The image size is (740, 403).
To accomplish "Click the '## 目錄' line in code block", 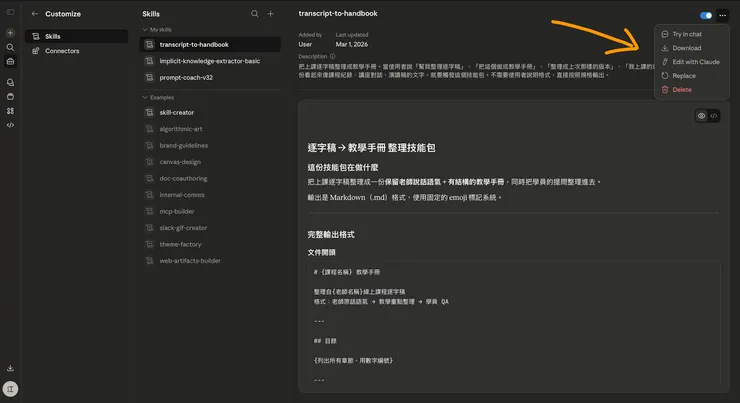I will coord(325,341).
